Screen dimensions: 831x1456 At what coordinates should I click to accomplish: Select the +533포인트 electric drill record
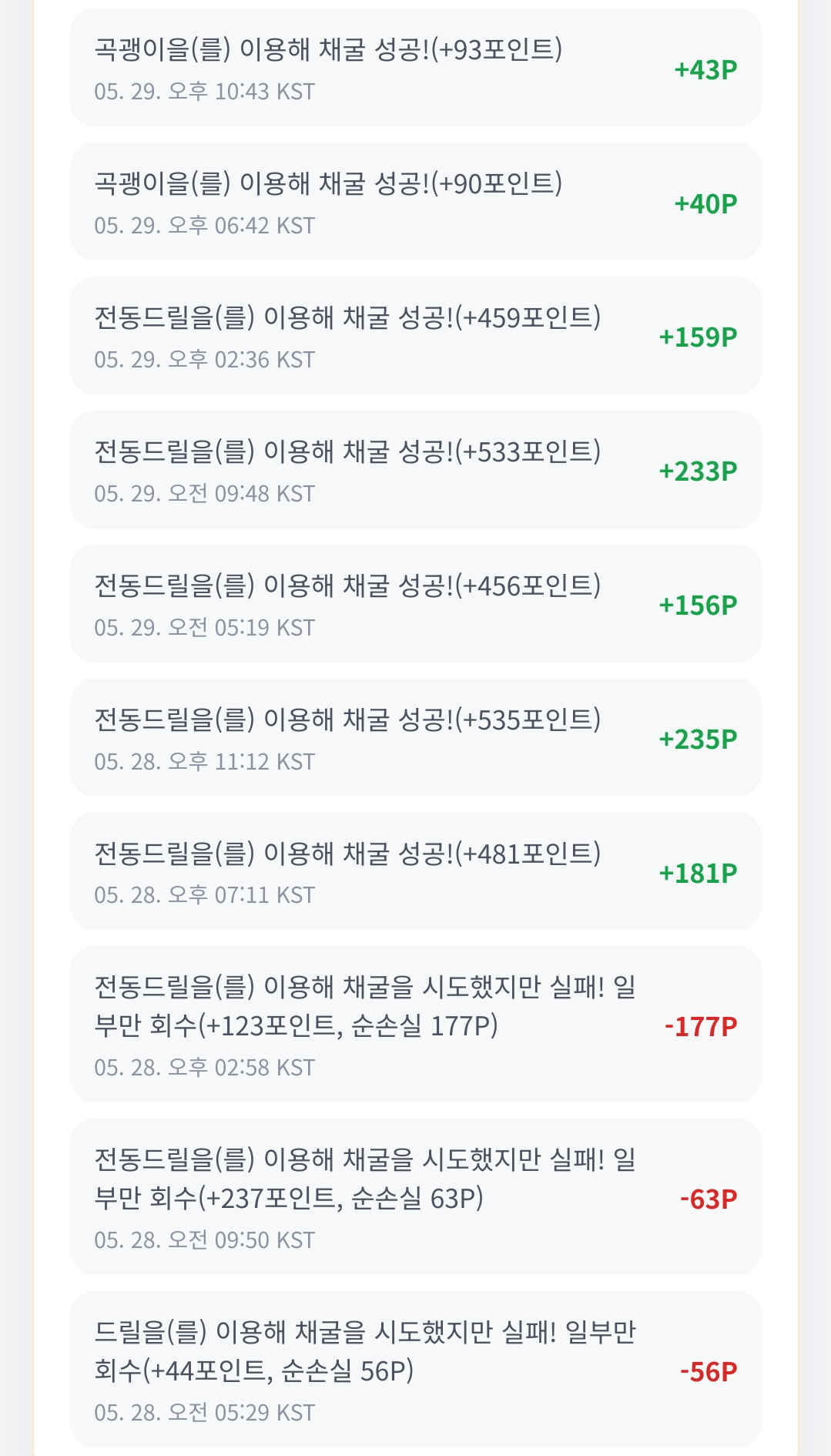coord(415,470)
